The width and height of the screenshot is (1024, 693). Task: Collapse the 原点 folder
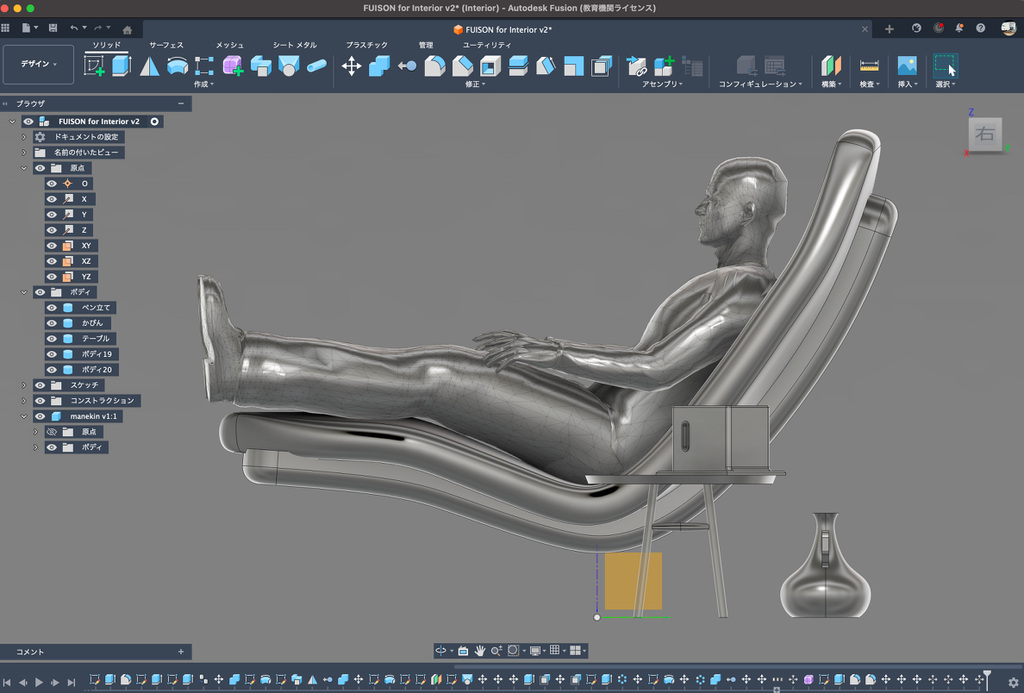pyautogui.click(x=24, y=168)
